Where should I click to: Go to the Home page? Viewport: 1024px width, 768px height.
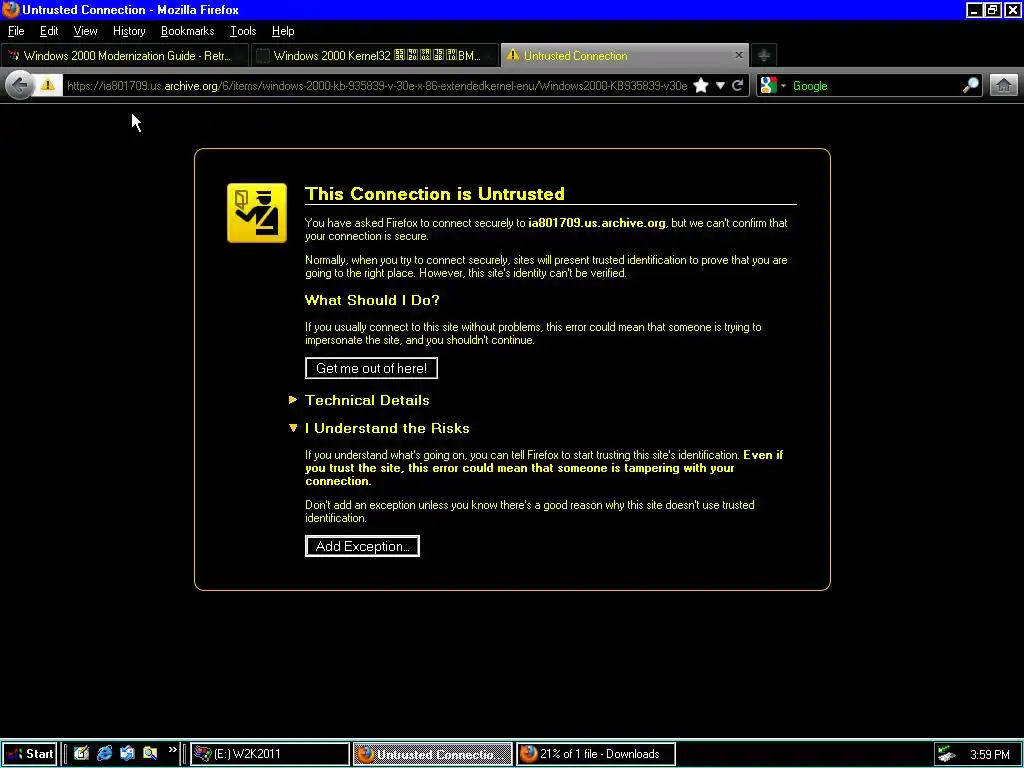pyautogui.click(x=1004, y=86)
